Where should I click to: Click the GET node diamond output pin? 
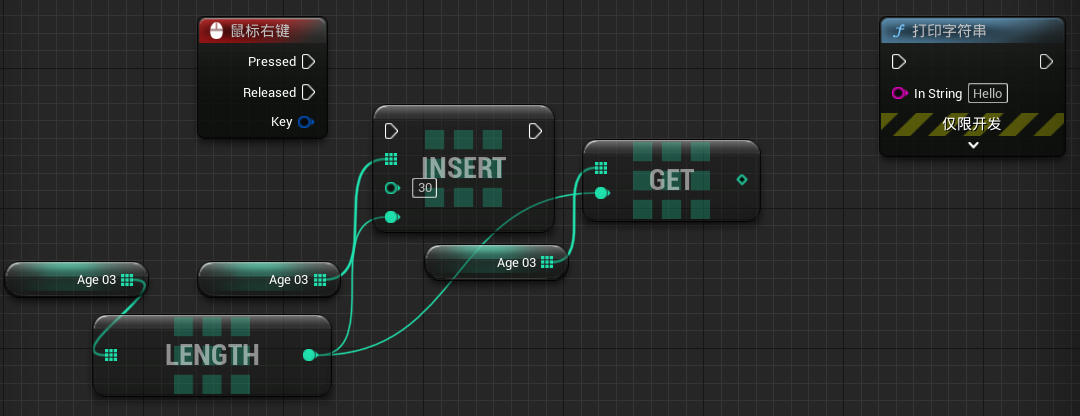[x=742, y=180]
